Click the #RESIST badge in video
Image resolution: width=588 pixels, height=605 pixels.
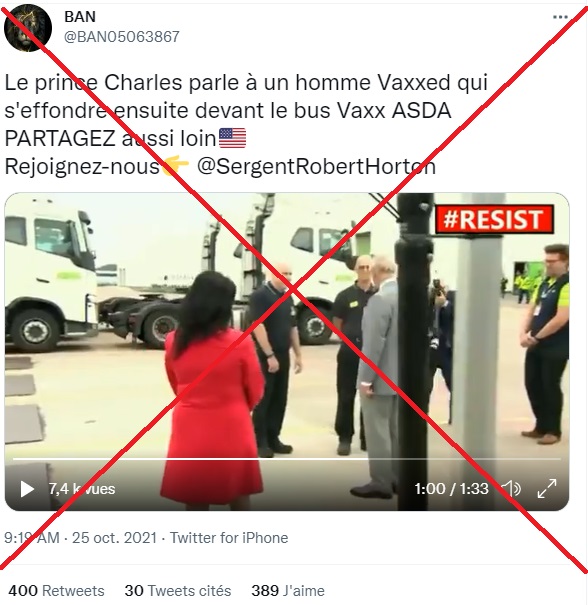495,219
